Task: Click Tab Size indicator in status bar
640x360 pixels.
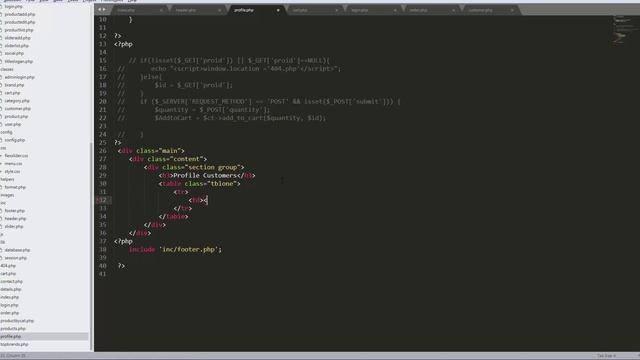Action: pos(606,356)
